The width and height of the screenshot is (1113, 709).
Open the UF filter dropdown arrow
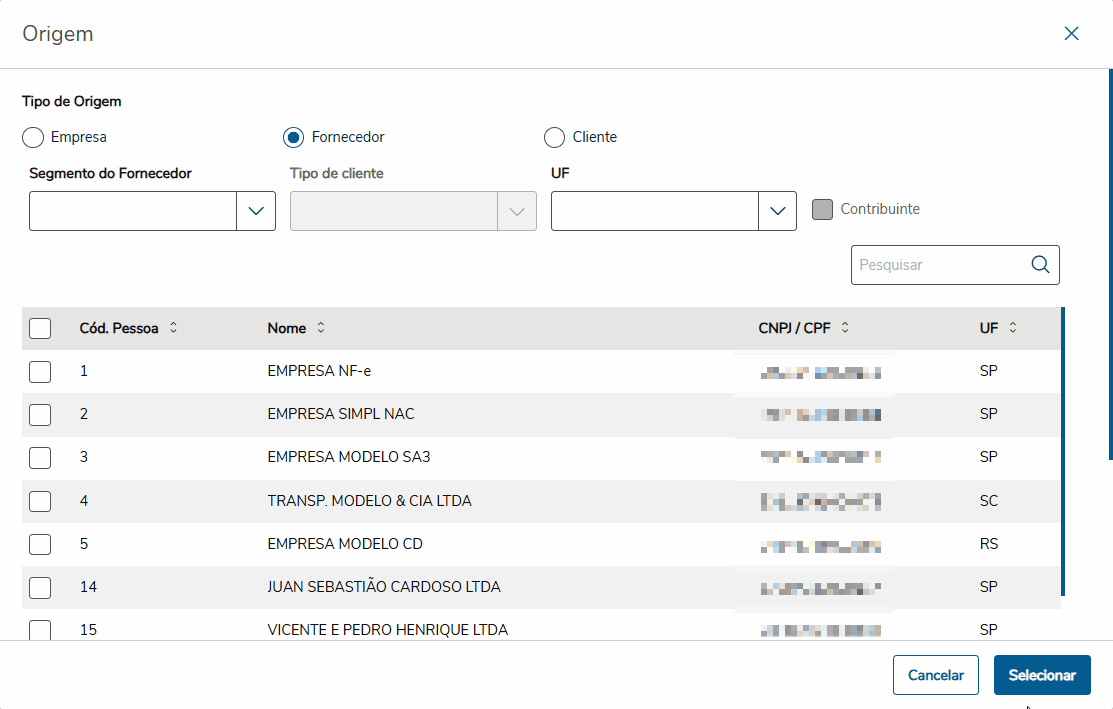(x=777, y=211)
